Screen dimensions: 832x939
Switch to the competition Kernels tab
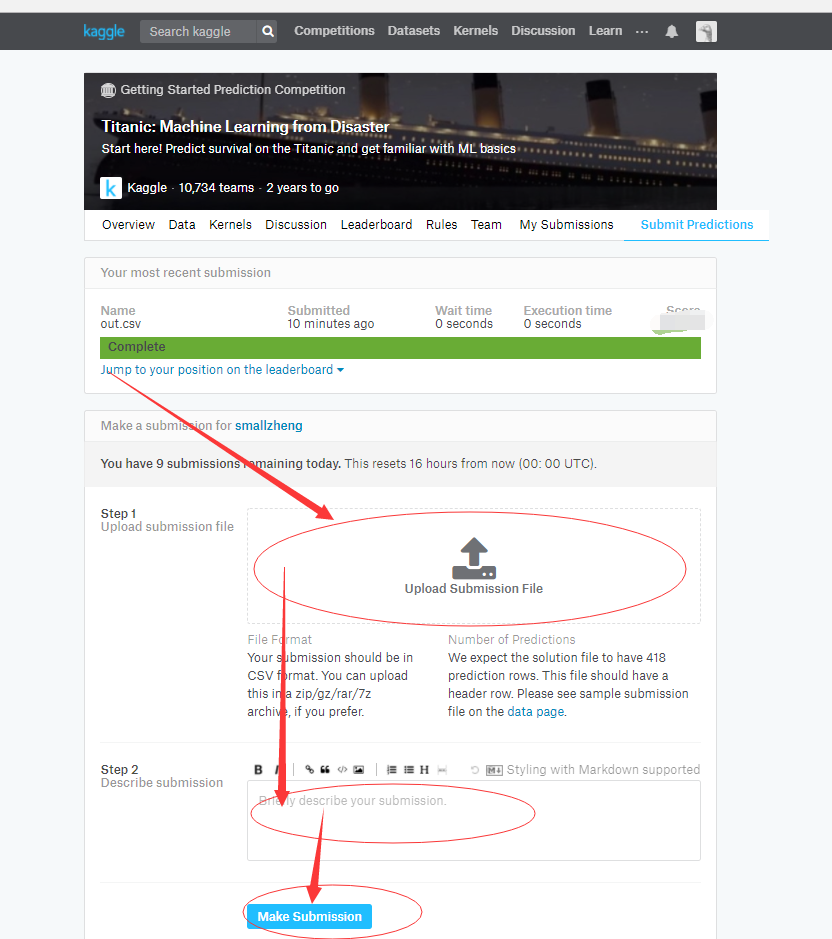pyautogui.click(x=230, y=225)
